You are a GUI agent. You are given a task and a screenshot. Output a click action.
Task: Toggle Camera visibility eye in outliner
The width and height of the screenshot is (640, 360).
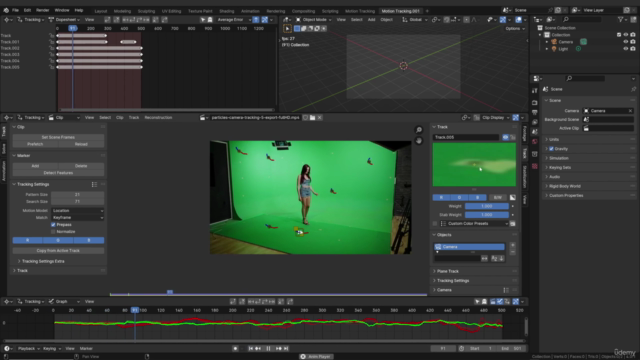pos(625,42)
